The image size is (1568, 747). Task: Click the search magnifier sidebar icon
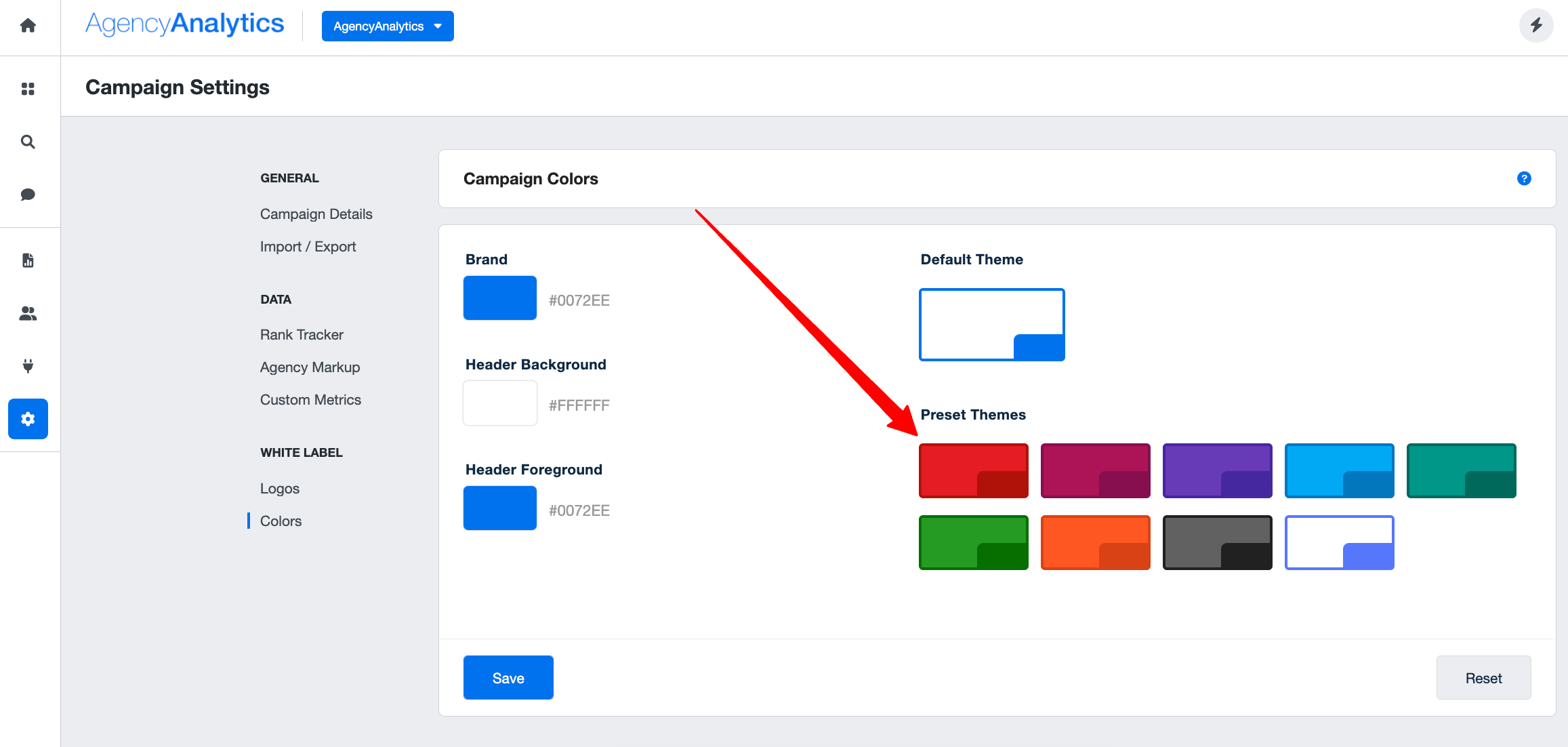[28, 142]
